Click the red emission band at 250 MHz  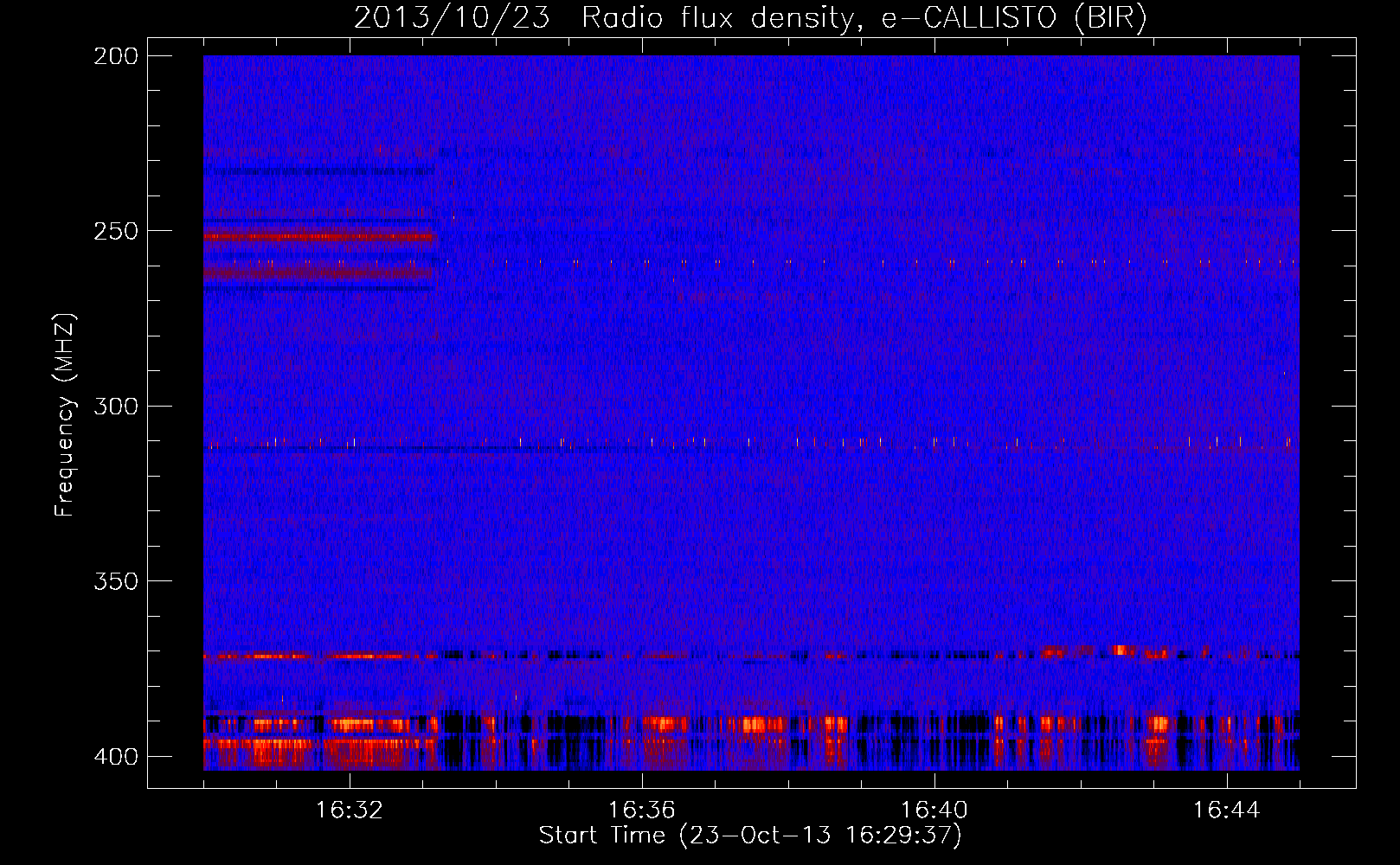coord(319,236)
